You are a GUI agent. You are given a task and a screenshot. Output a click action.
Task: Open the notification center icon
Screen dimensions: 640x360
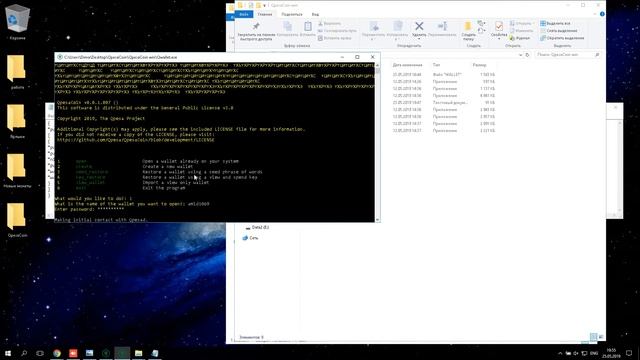point(629,353)
